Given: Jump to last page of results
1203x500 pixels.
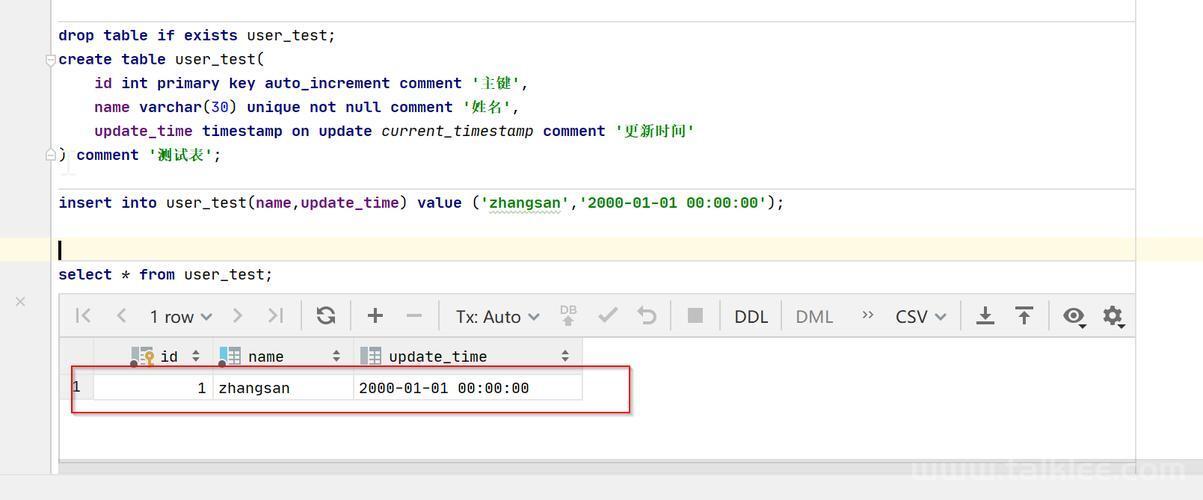Looking at the screenshot, I should [275, 316].
